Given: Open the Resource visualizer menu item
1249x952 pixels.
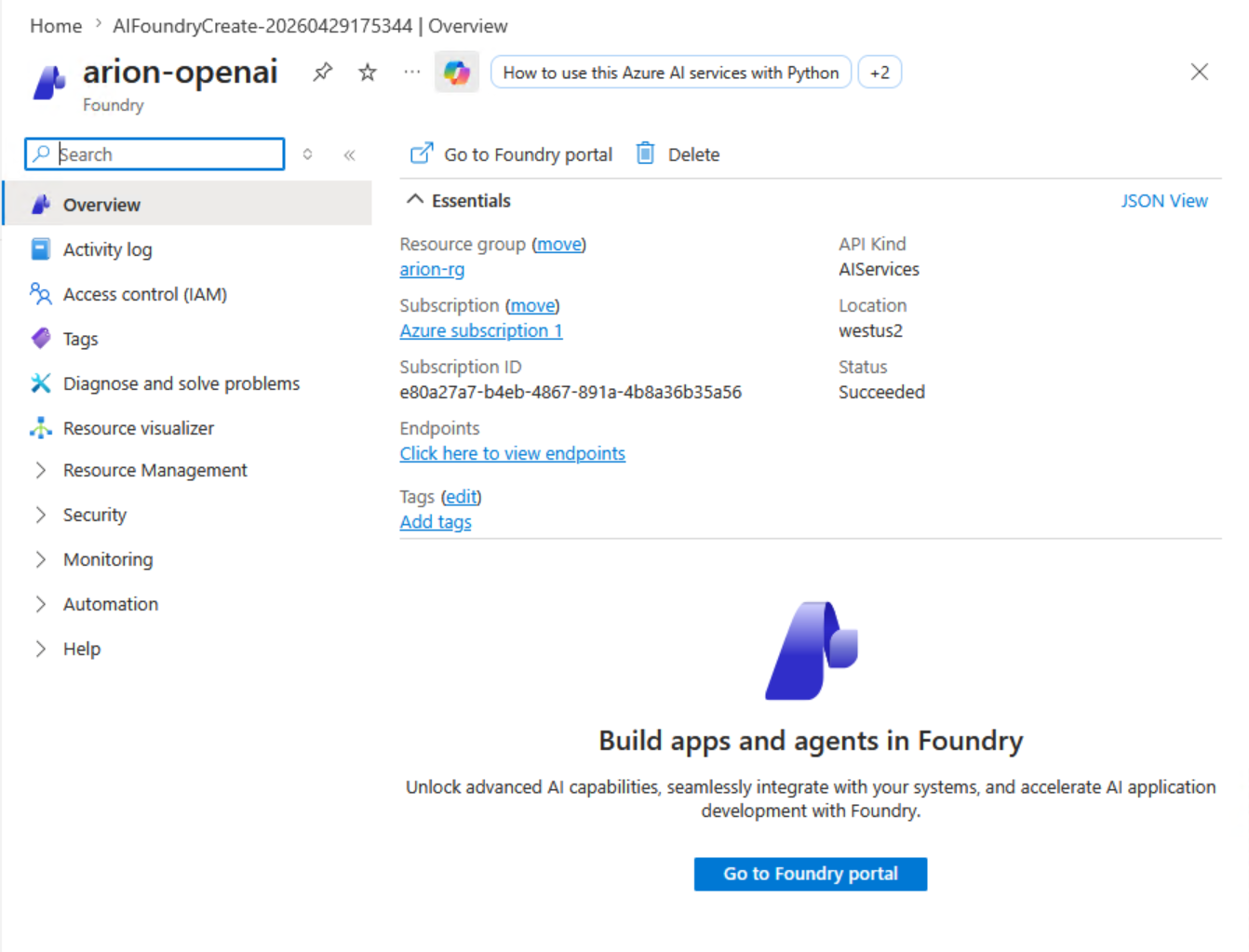Looking at the screenshot, I should click(187, 428).
